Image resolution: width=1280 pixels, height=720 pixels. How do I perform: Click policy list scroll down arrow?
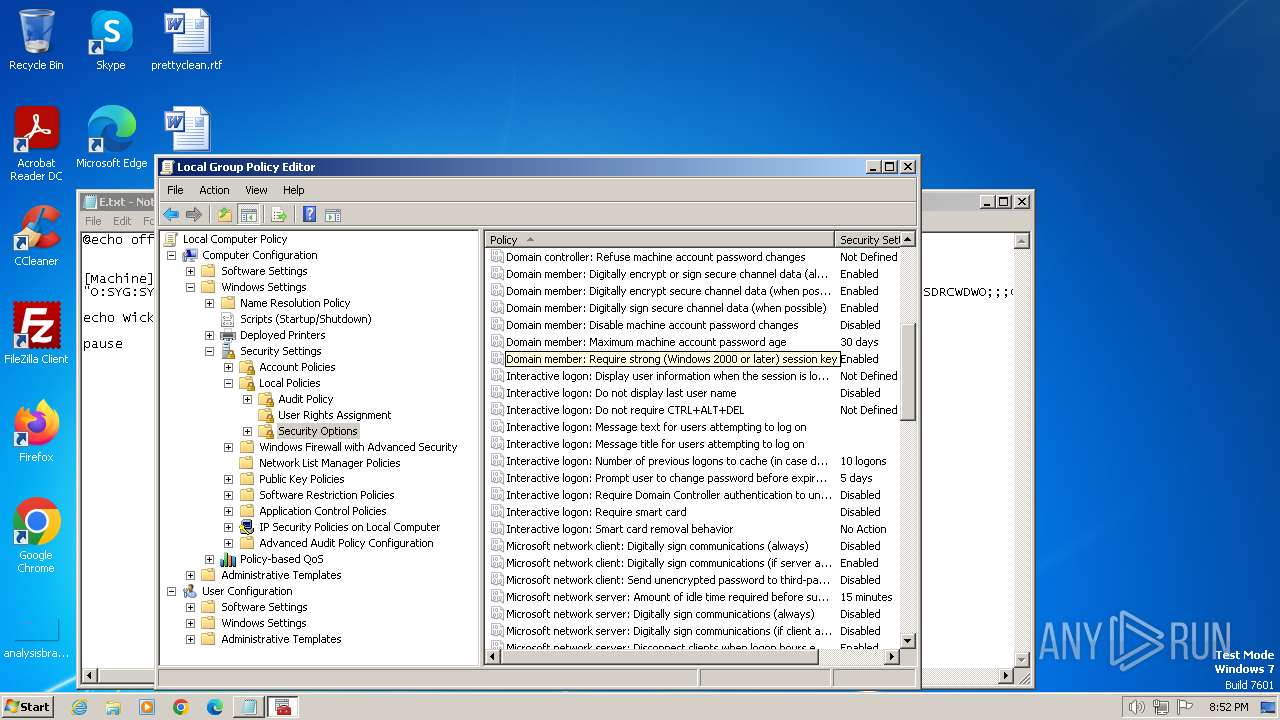908,641
